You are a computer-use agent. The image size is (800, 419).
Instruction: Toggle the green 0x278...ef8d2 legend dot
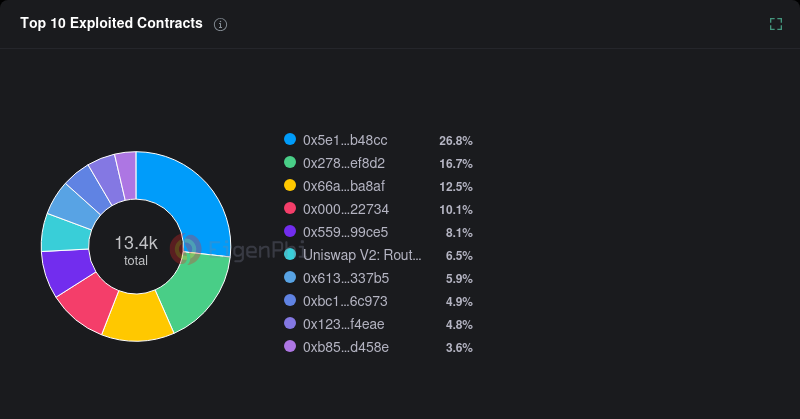290,163
